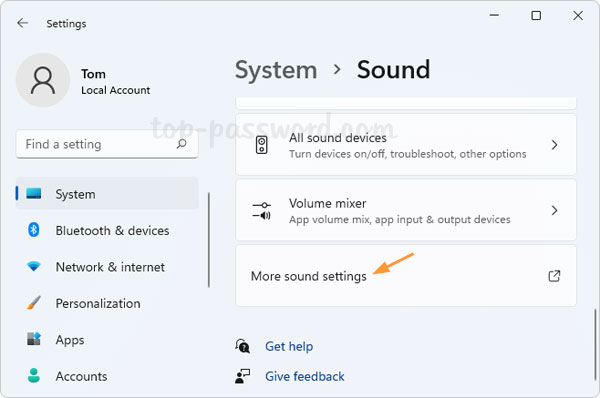Expand All sound devices chevron
This screenshot has height=398, width=600.
[x=554, y=145]
